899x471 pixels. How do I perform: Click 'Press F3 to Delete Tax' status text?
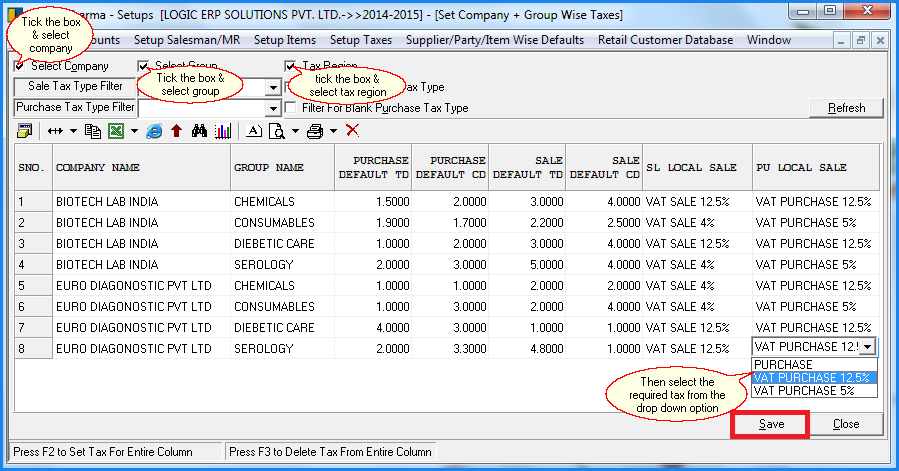coord(330,452)
